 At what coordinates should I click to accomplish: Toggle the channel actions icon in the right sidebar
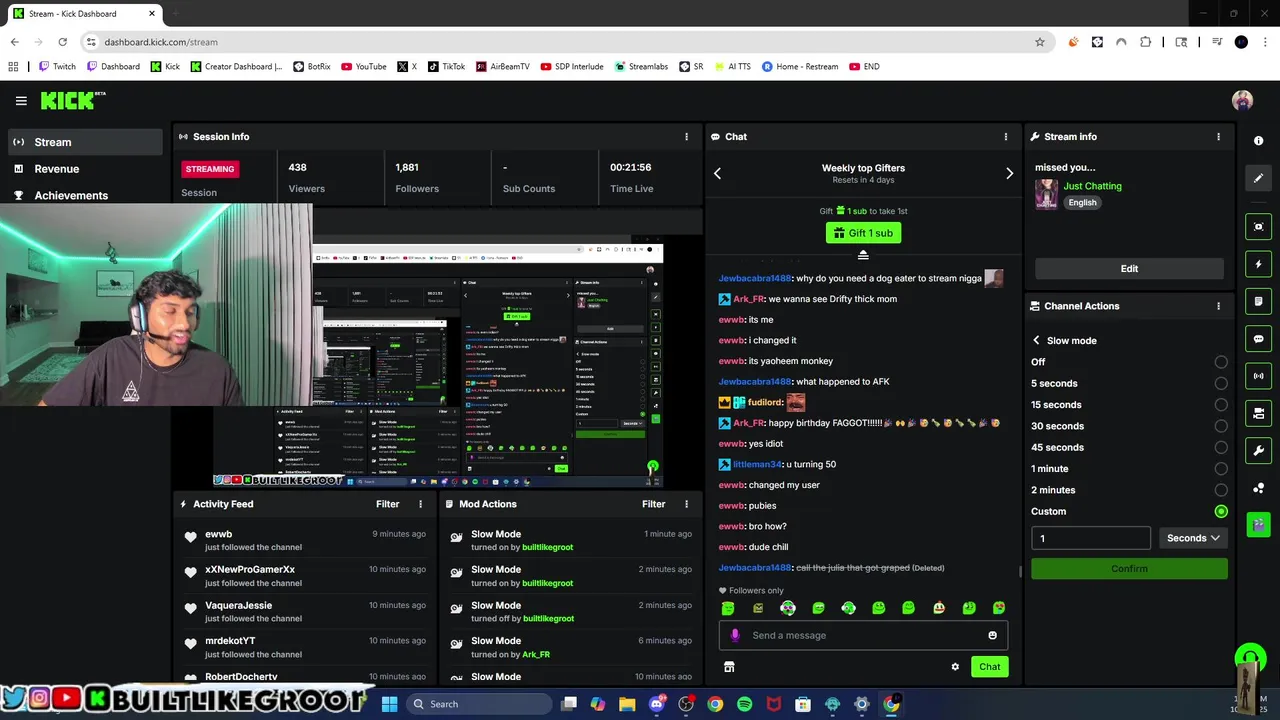[x=1258, y=413]
